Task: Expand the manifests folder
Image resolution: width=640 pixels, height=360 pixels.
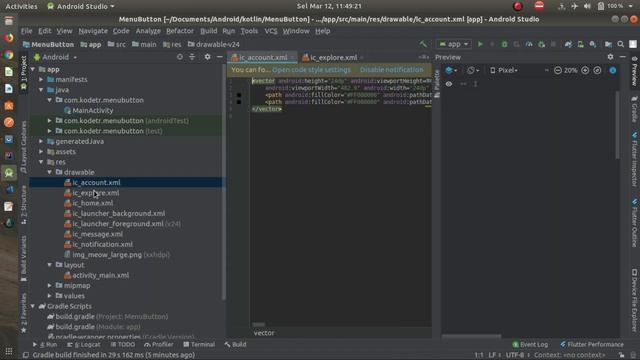Action: [x=41, y=80]
